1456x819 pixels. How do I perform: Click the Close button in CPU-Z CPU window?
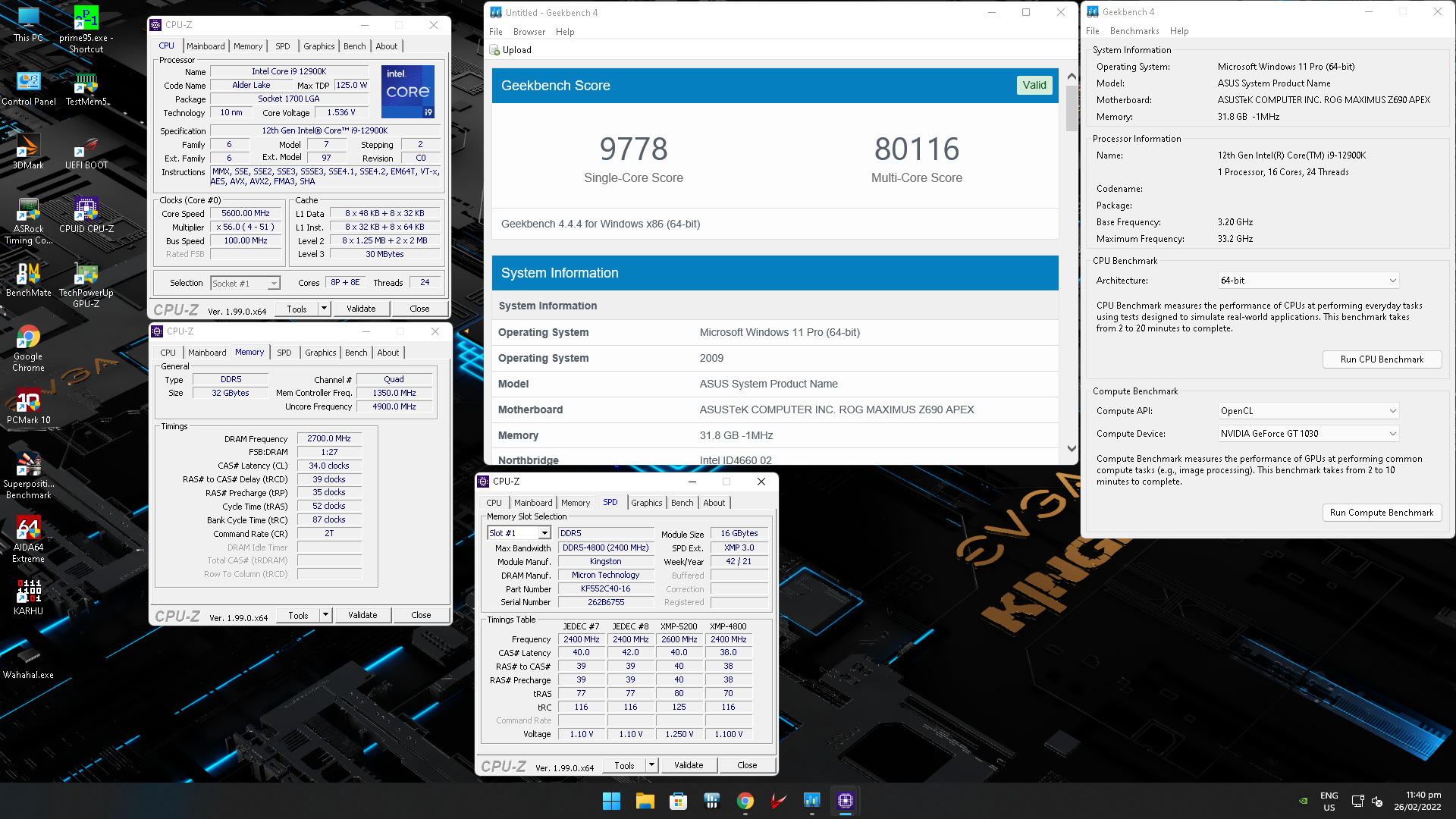[419, 309]
